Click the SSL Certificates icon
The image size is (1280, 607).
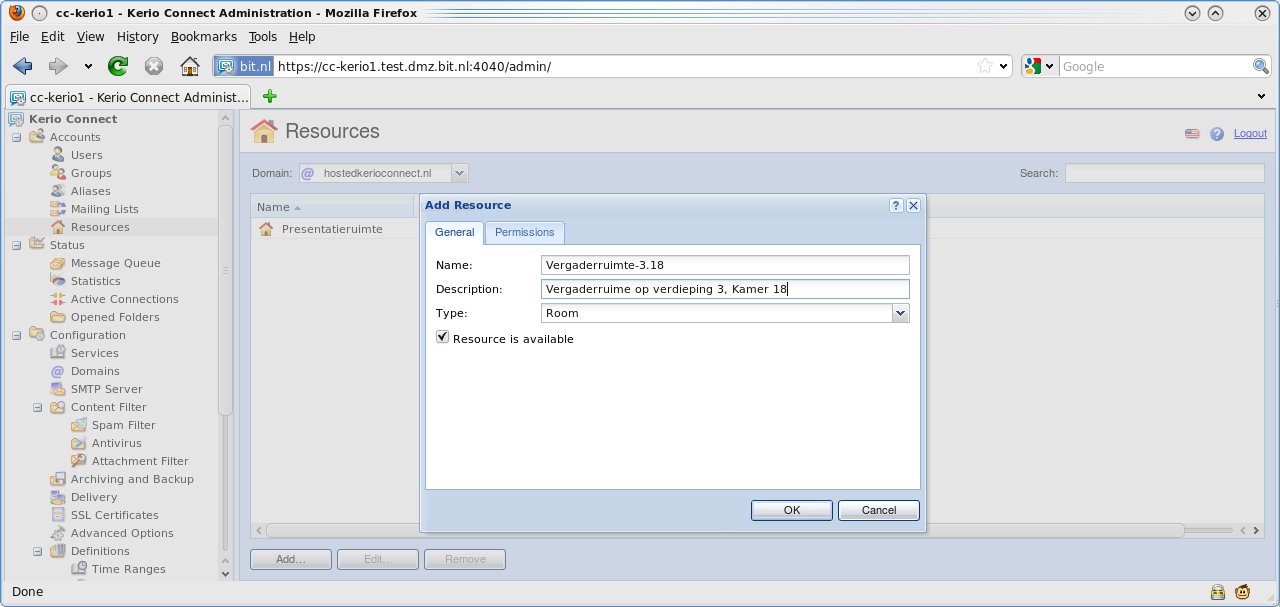pos(58,515)
